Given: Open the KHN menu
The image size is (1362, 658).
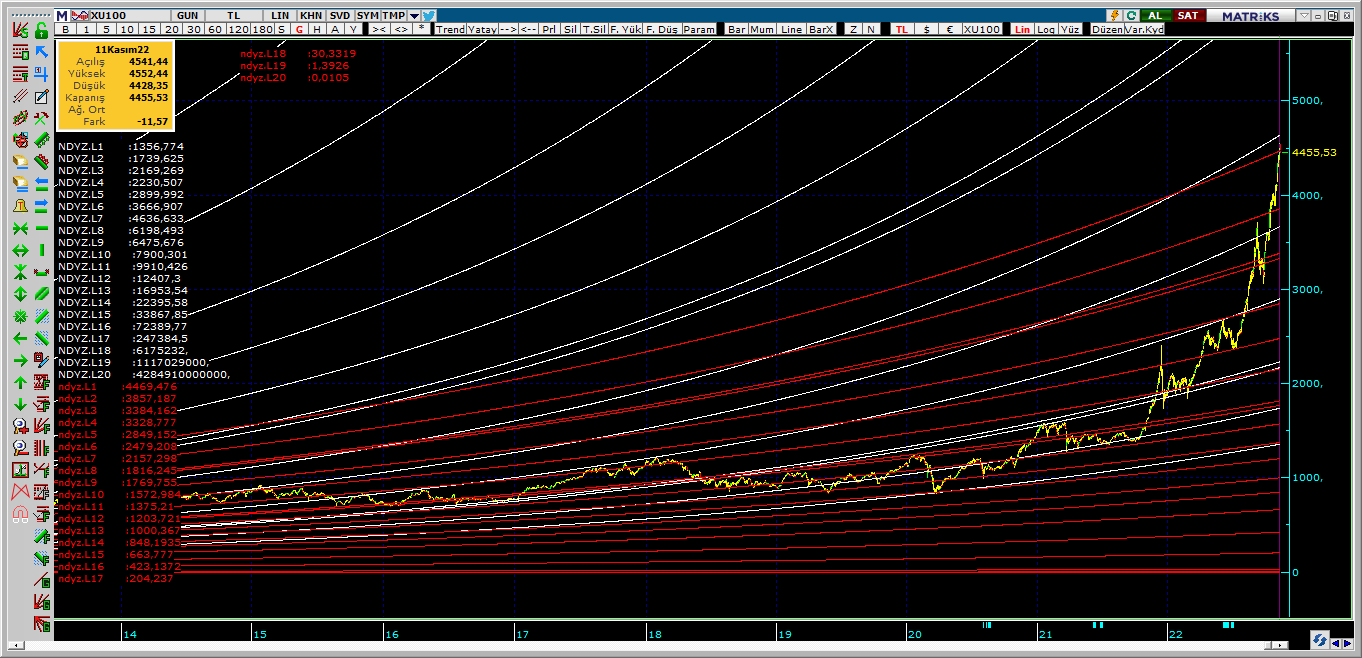Looking at the screenshot, I should [311, 16].
